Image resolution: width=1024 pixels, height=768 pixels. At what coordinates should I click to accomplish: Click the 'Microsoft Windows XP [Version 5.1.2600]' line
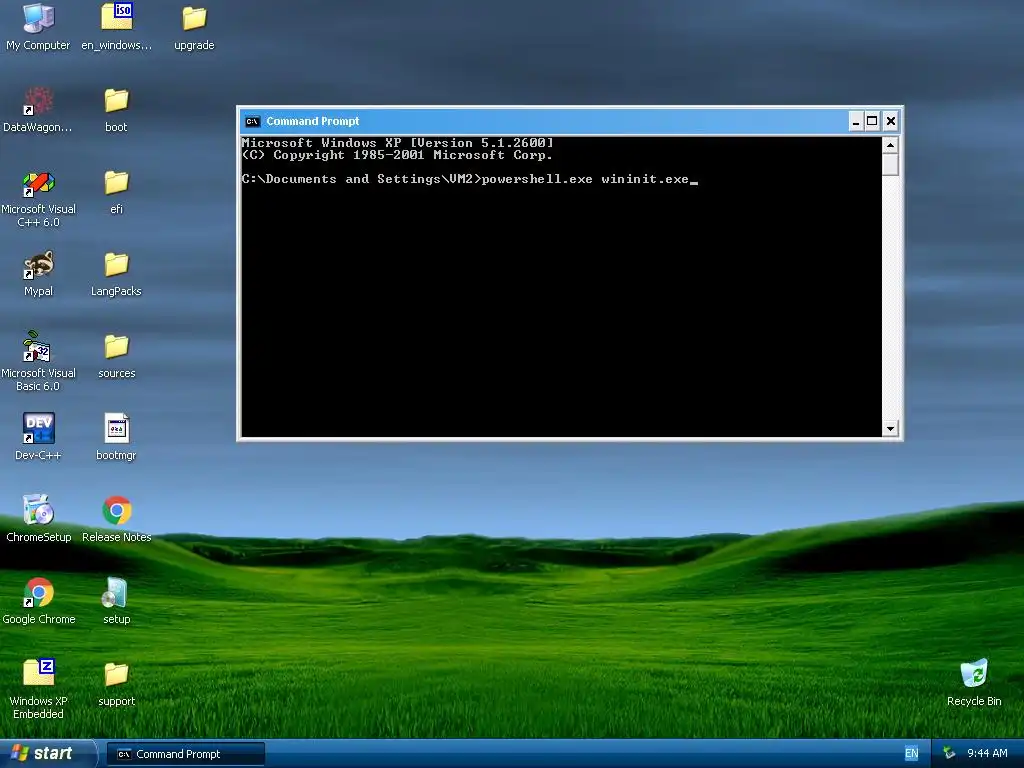(x=398, y=142)
